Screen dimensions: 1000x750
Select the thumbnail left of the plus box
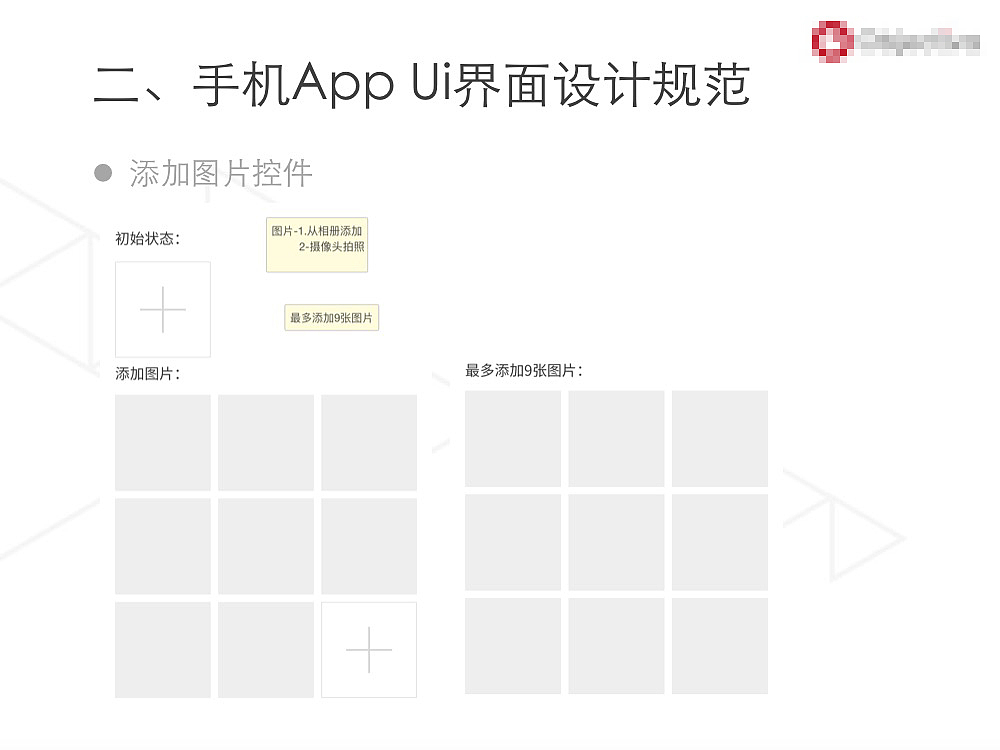point(266,650)
